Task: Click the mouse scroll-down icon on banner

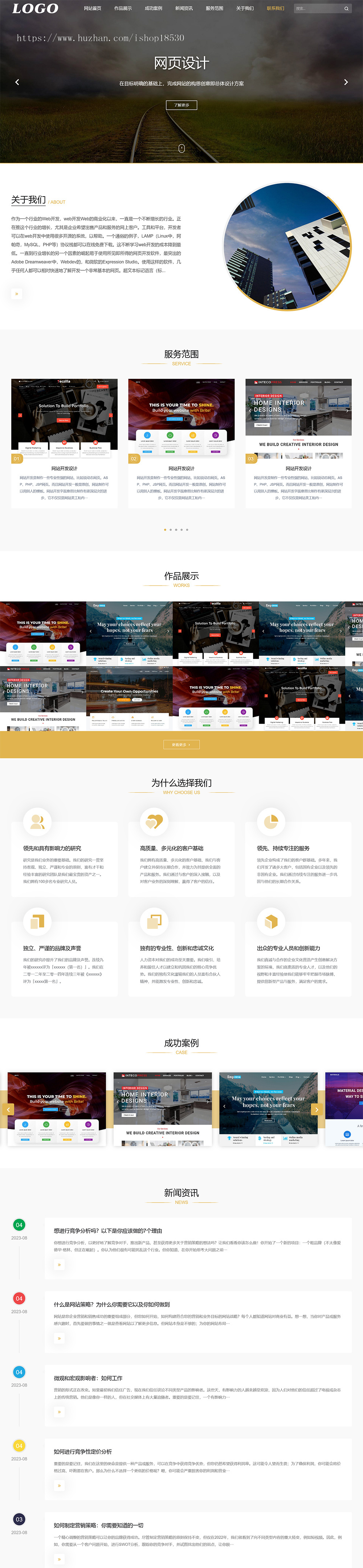Action: coord(181,148)
